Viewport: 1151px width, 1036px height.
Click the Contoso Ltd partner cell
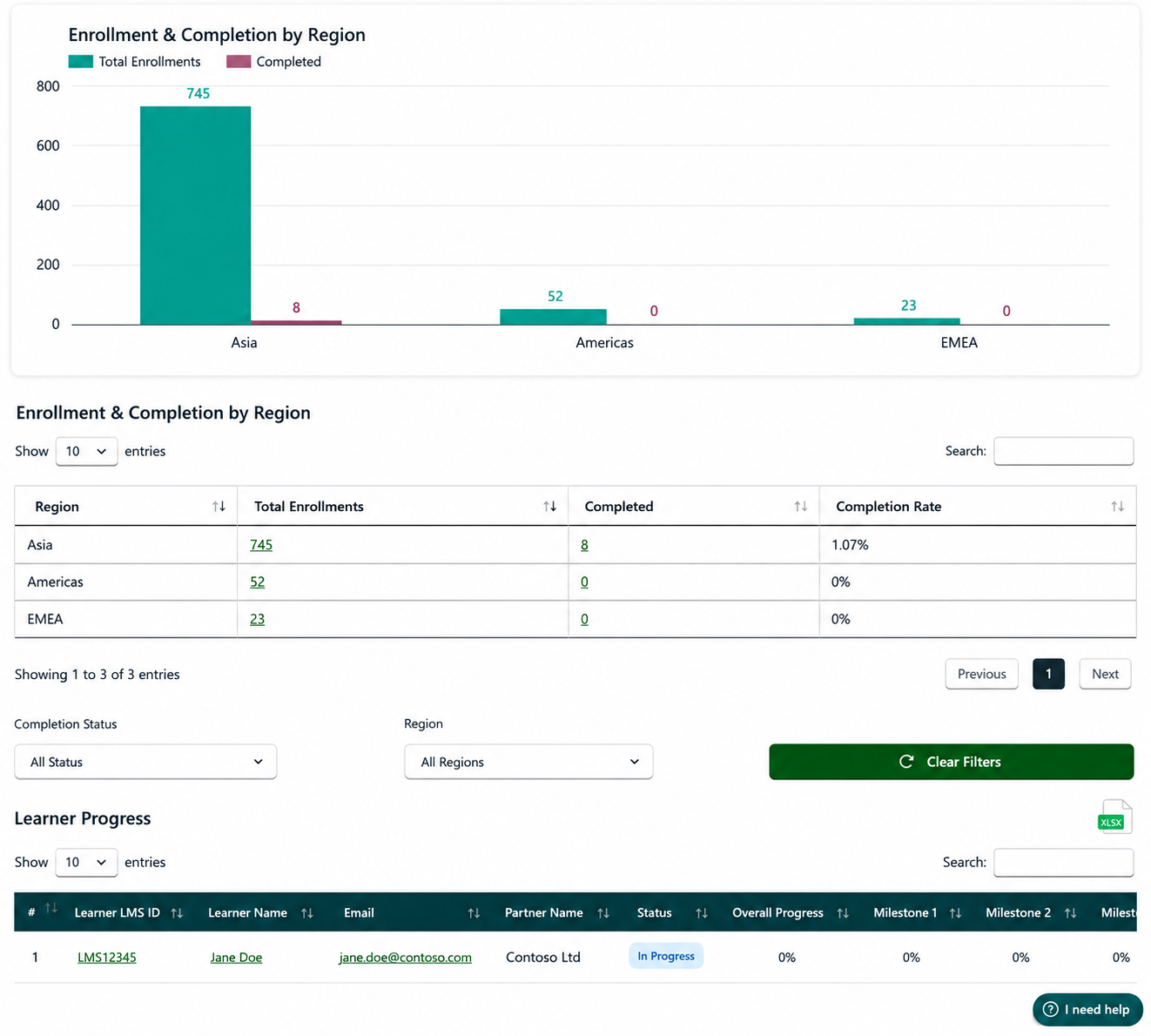pos(543,957)
